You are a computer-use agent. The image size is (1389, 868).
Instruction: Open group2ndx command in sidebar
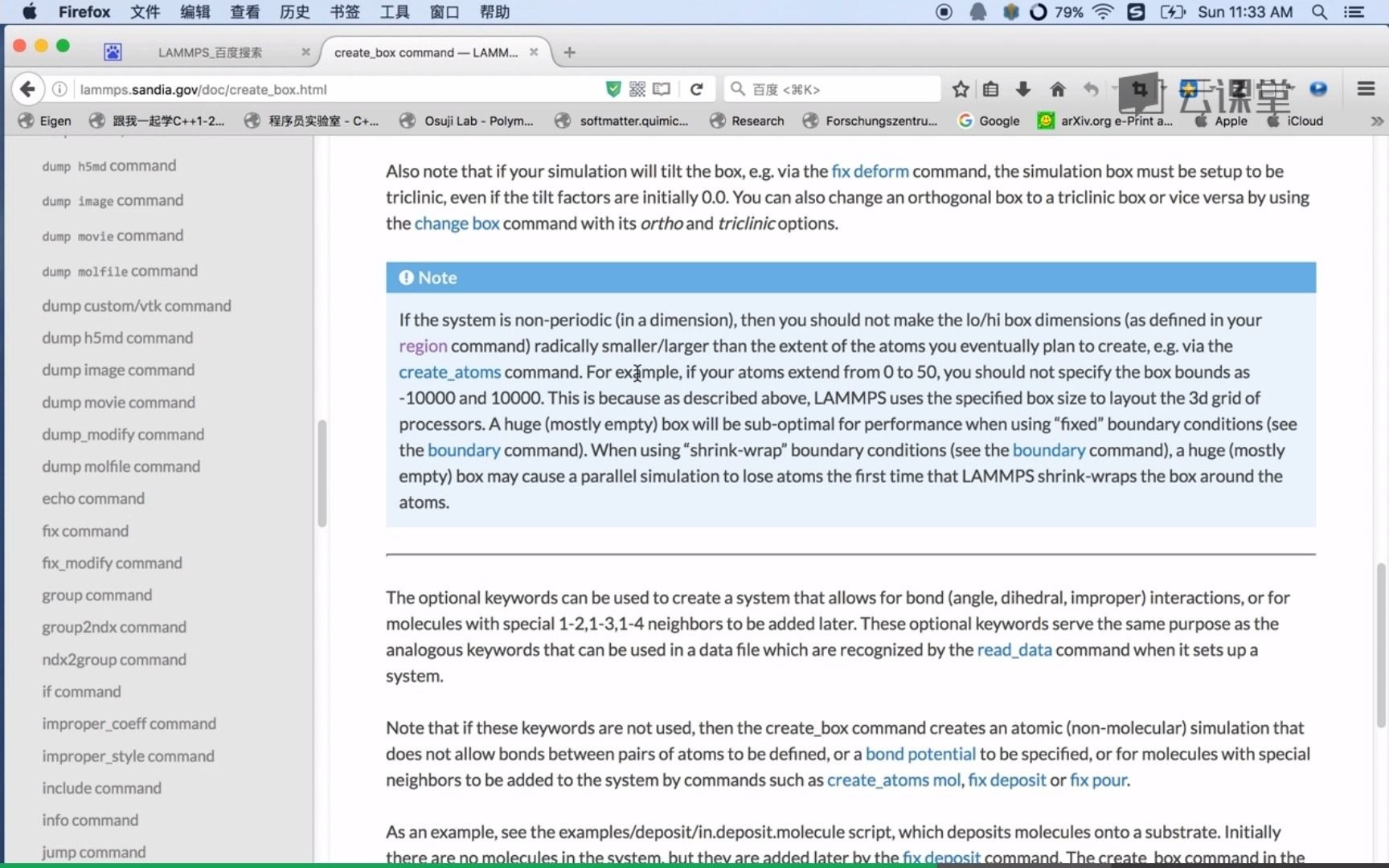[x=114, y=628]
